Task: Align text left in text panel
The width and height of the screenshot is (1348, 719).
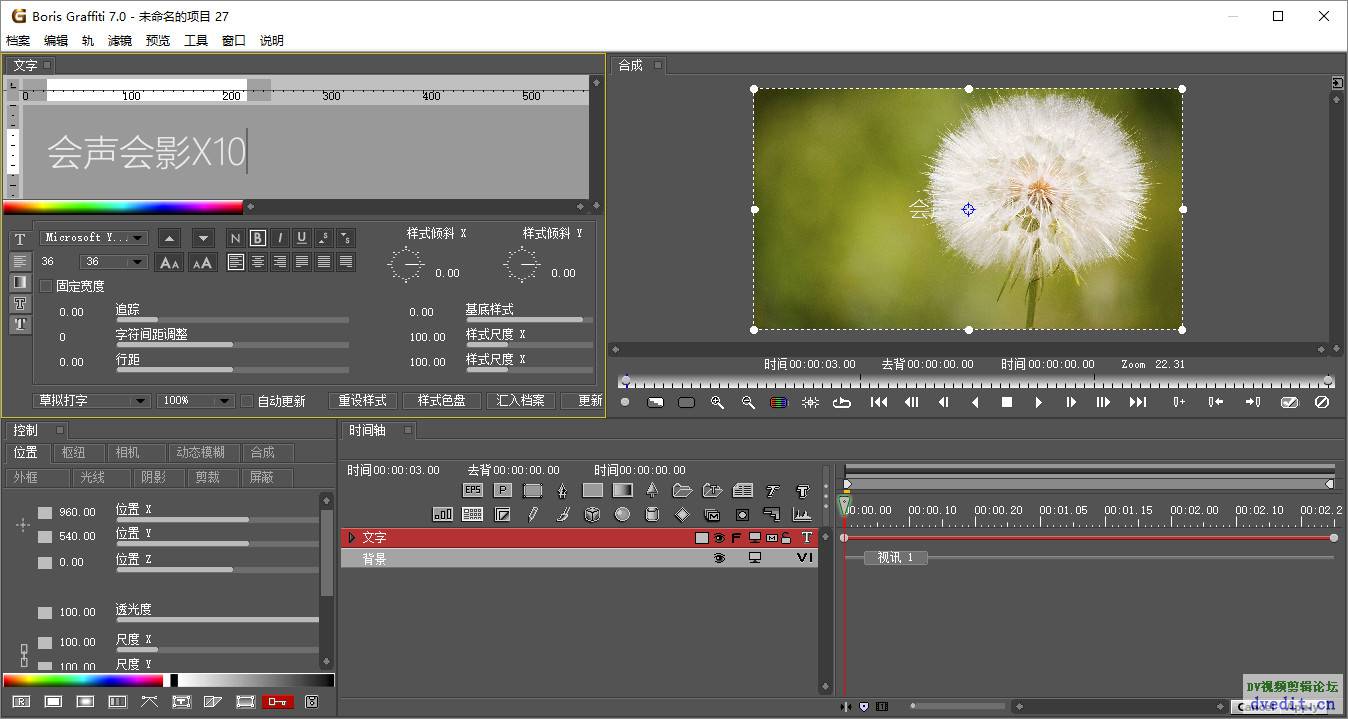Action: [x=235, y=262]
